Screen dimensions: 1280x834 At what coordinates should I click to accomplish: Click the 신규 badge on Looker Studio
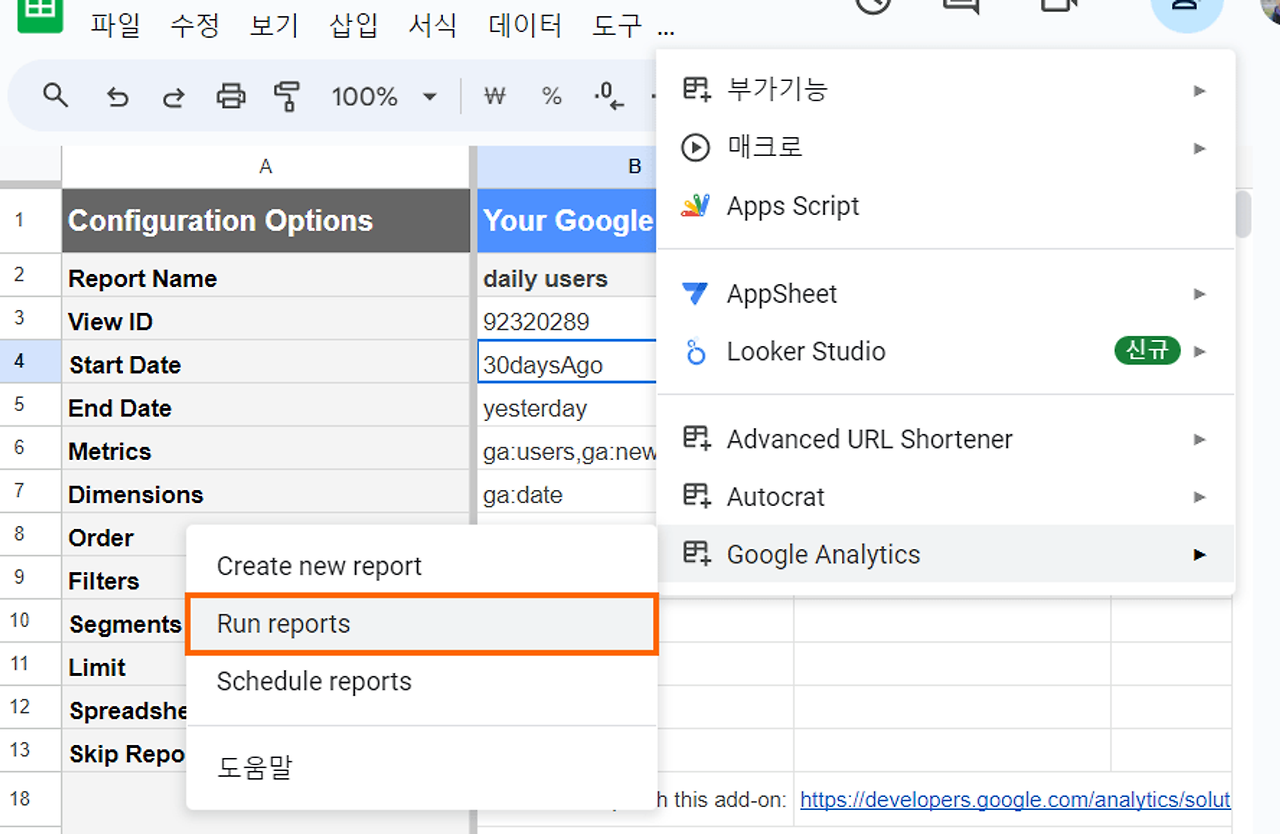tap(1147, 351)
